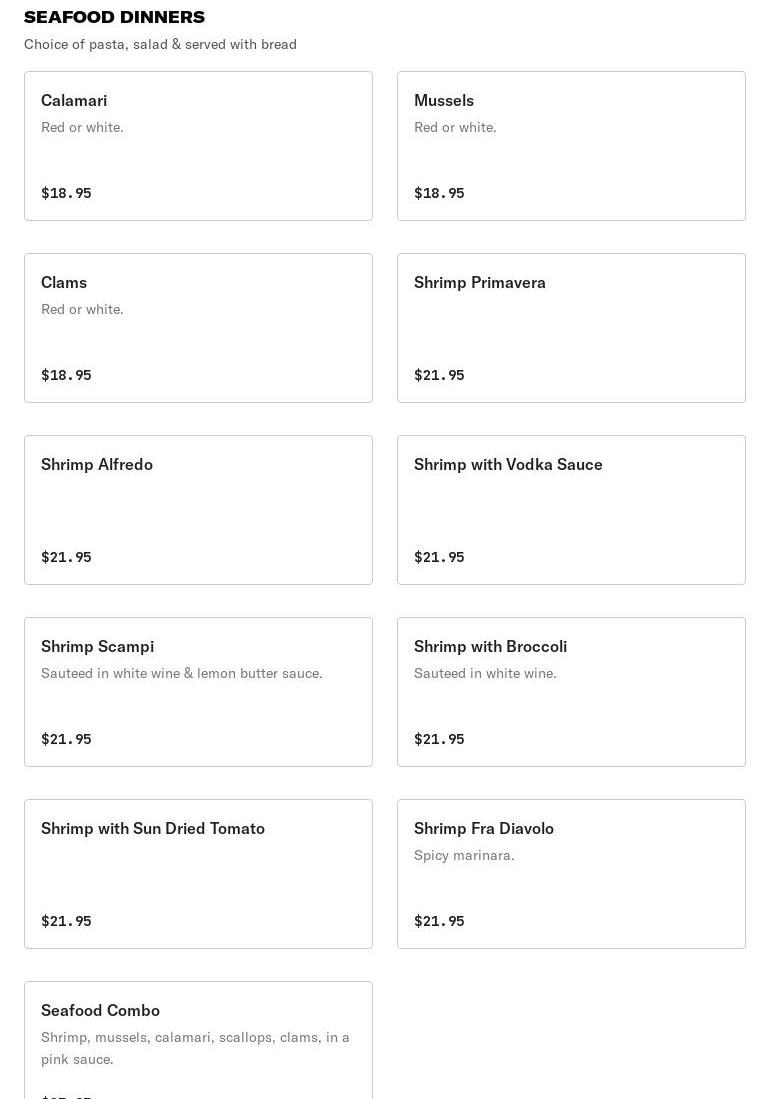The height and width of the screenshot is (1099, 770).
Task: Click the Seafood Combo ingredients description
Action: coord(195,1048)
